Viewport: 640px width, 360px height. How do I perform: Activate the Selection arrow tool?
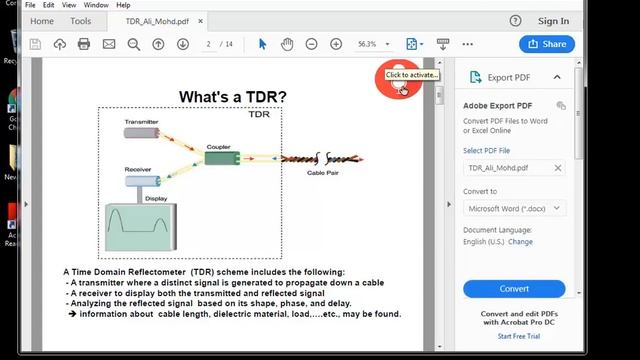point(262,44)
